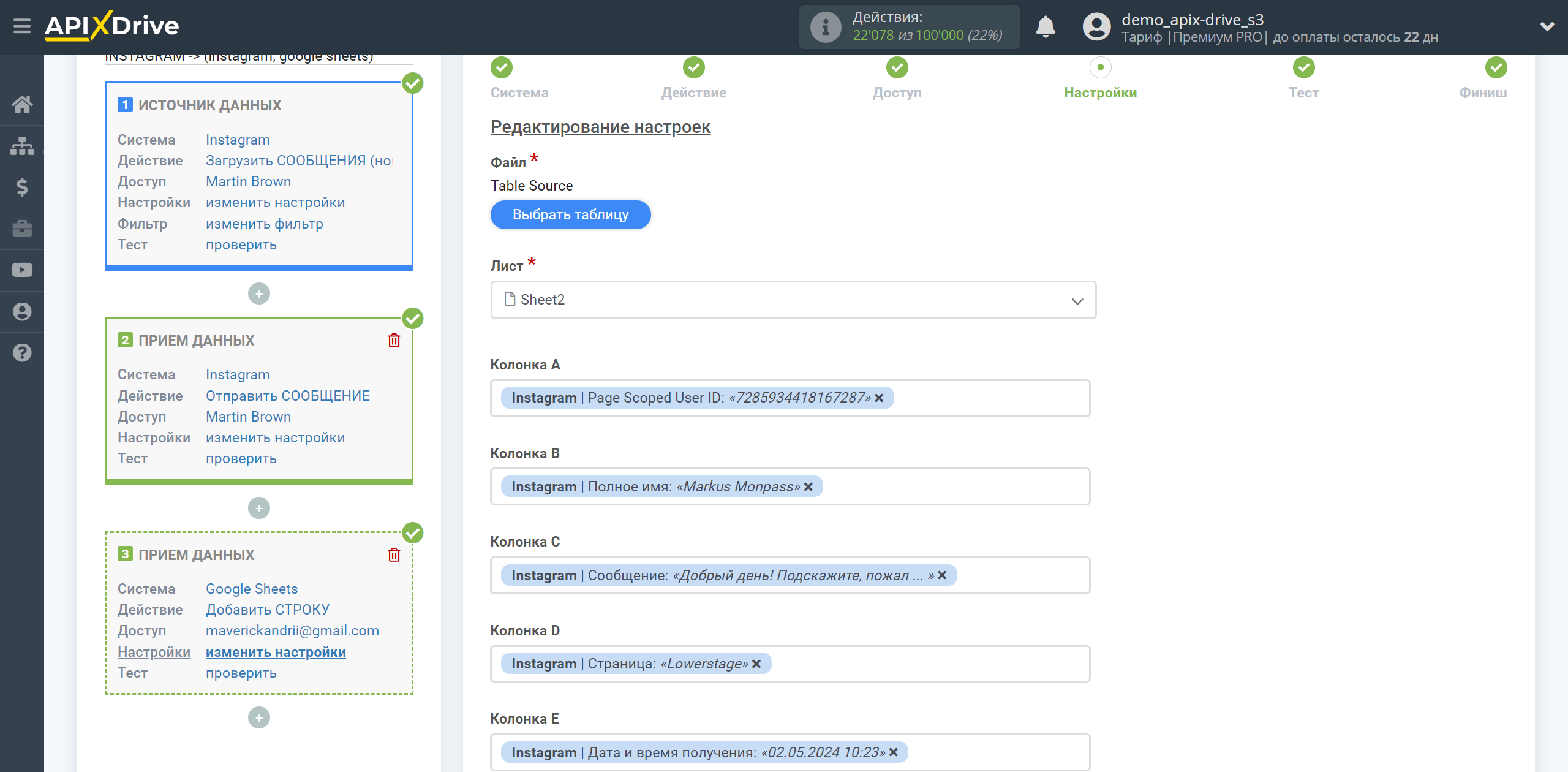Open the billing dollar icon in sidebar
This screenshot has height=772, width=1568.
tap(22, 187)
